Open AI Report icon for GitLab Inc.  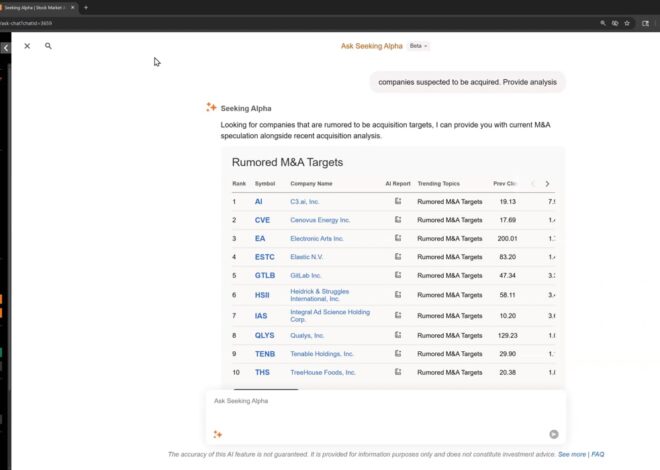(x=397, y=275)
